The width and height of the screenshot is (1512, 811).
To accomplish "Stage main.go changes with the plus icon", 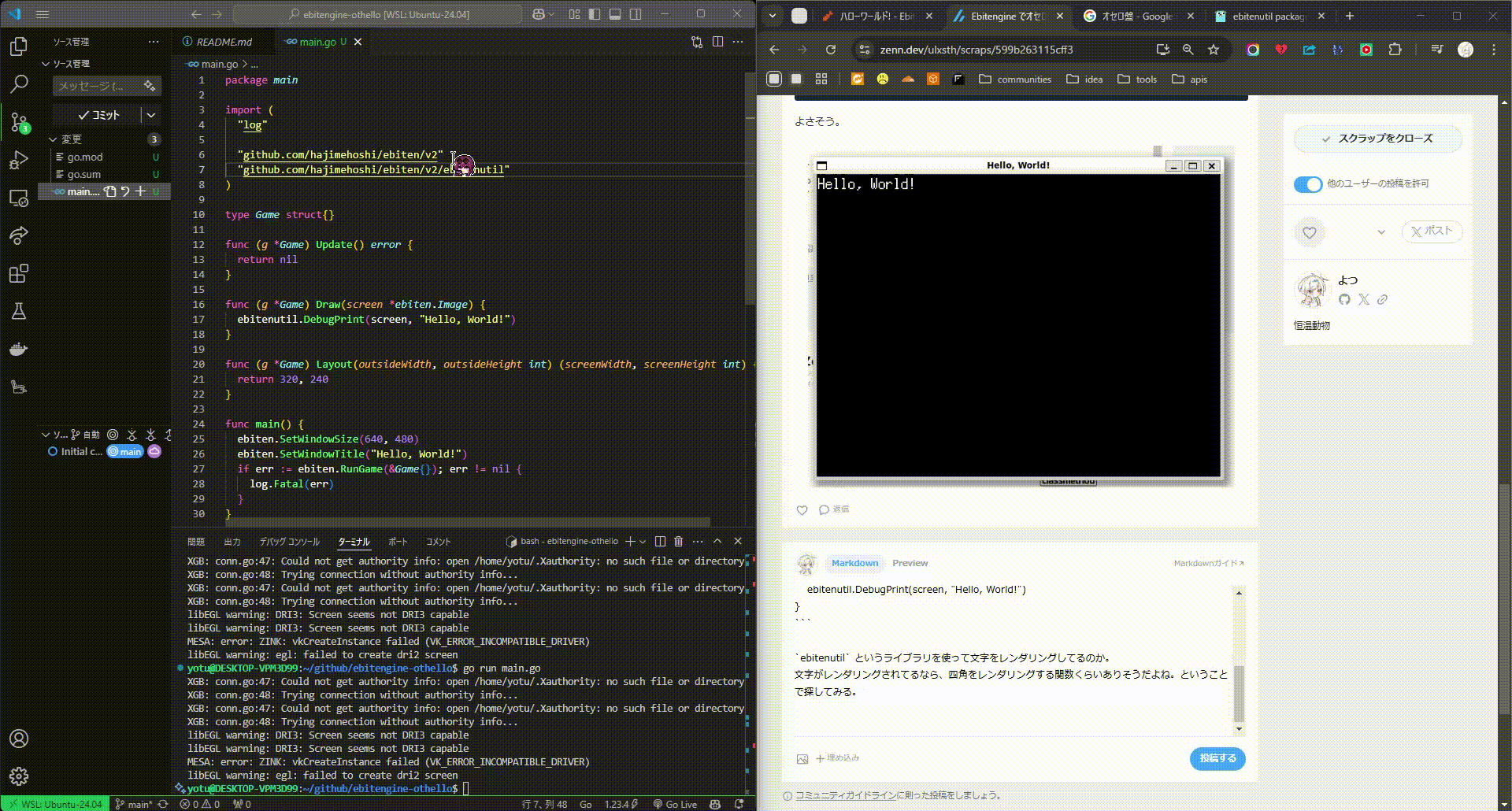I will [x=141, y=191].
